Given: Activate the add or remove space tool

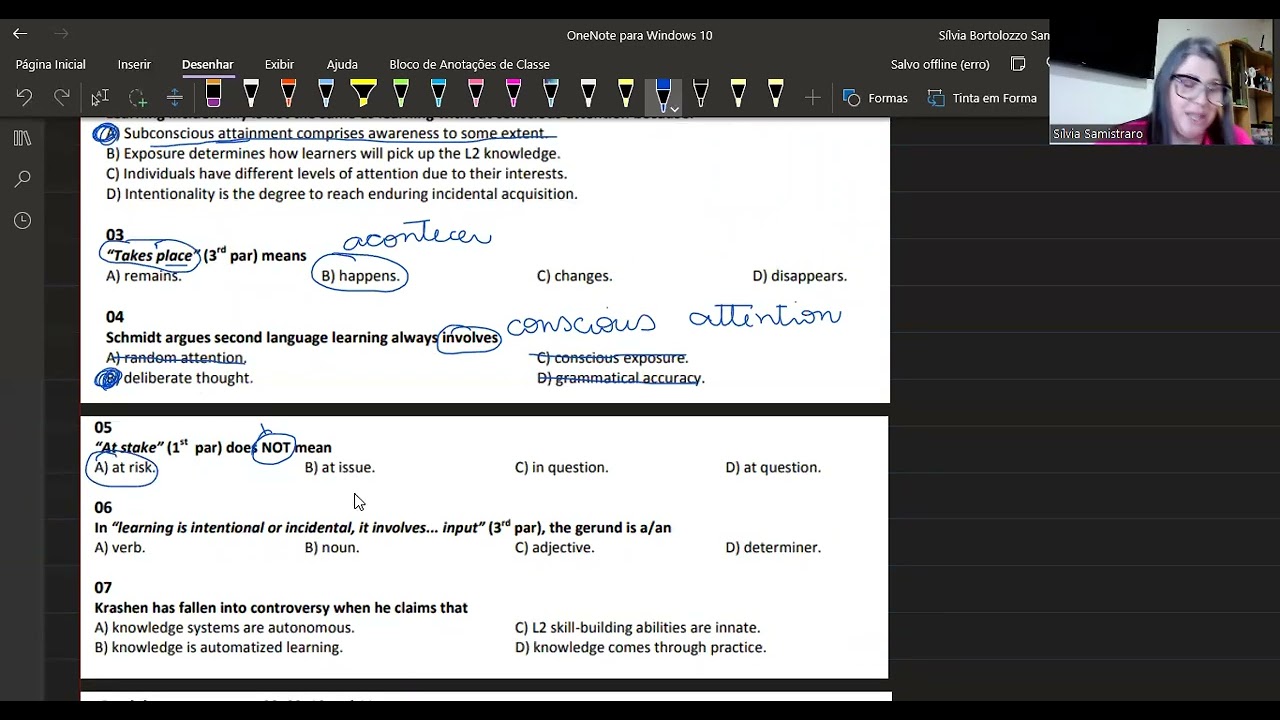Looking at the screenshot, I should [x=174, y=98].
